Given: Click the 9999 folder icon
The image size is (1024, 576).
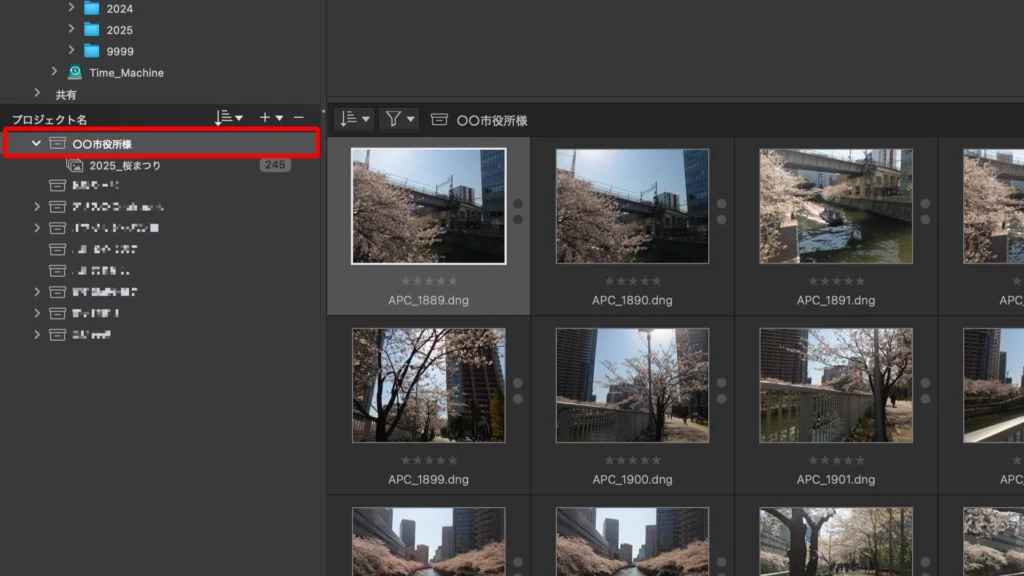Looking at the screenshot, I should [x=92, y=51].
